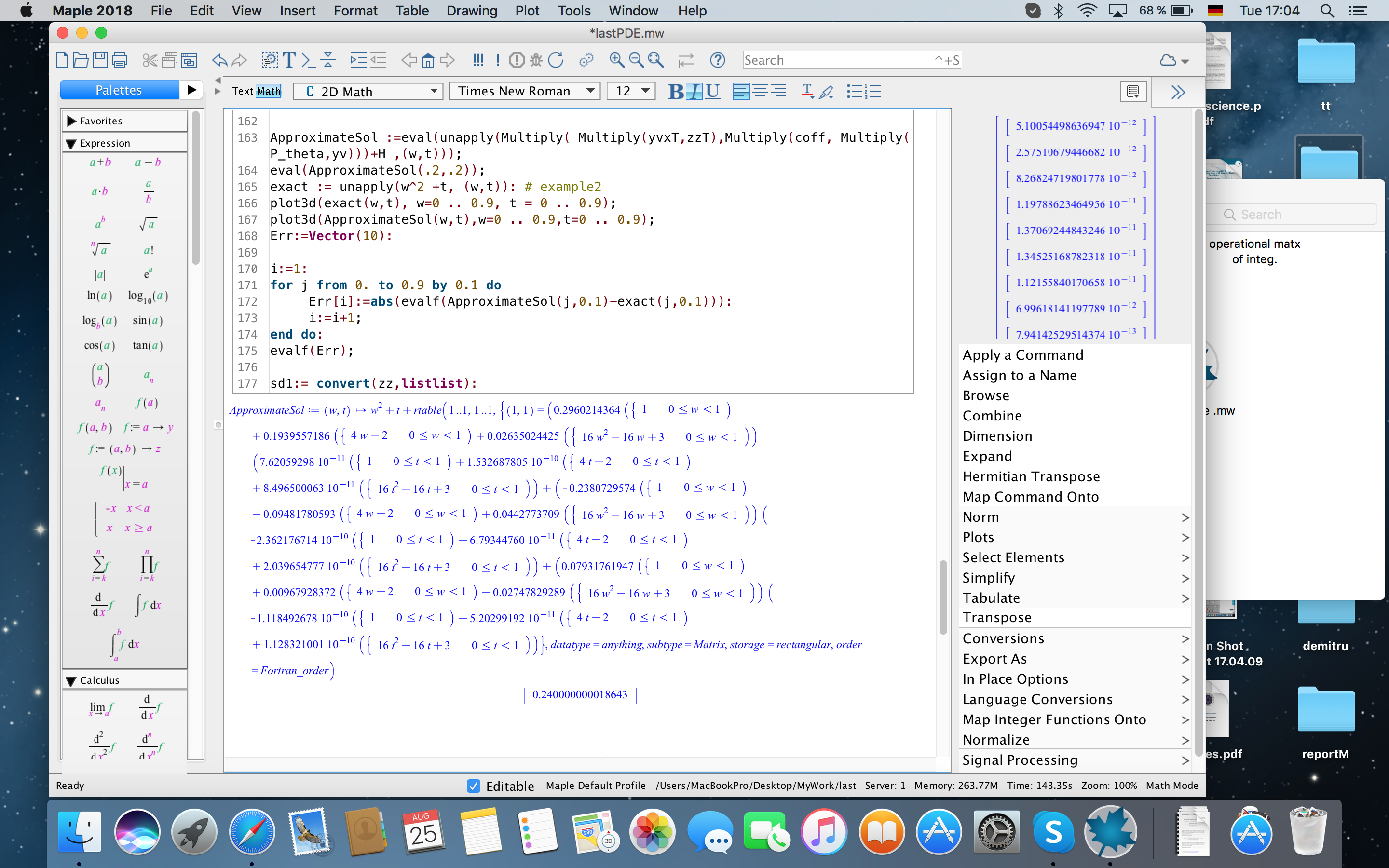Insert the a+b expression template
Viewport: 1389px width, 868px height.
[x=100, y=163]
